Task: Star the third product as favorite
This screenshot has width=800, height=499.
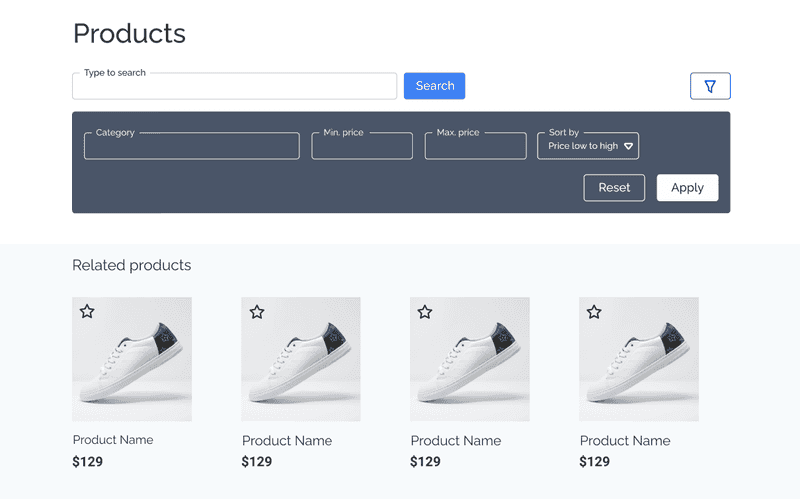Action: pos(425,312)
